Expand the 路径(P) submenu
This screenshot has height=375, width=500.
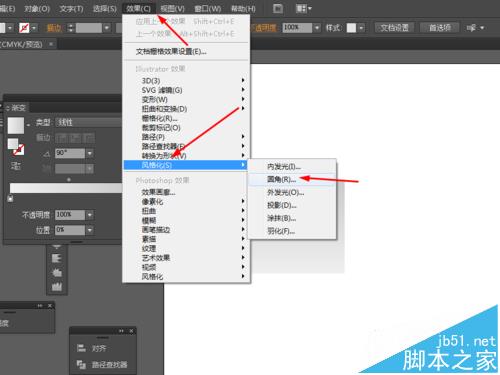point(186,137)
